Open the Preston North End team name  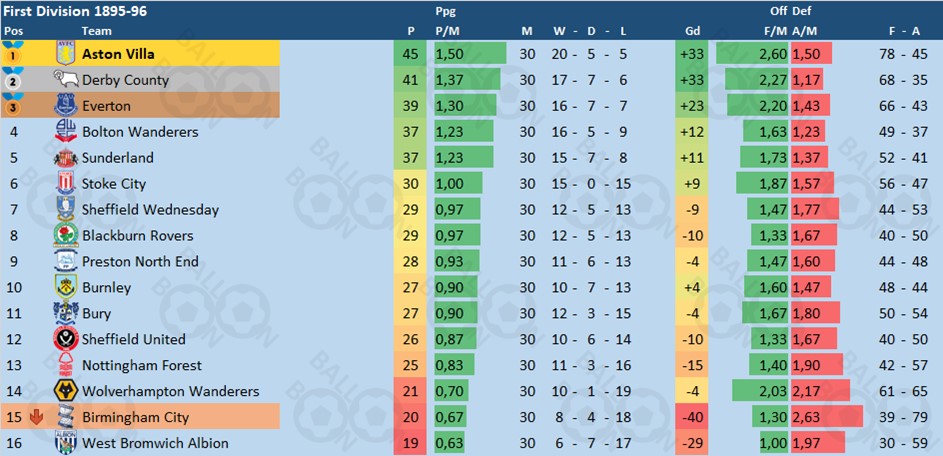(140, 262)
